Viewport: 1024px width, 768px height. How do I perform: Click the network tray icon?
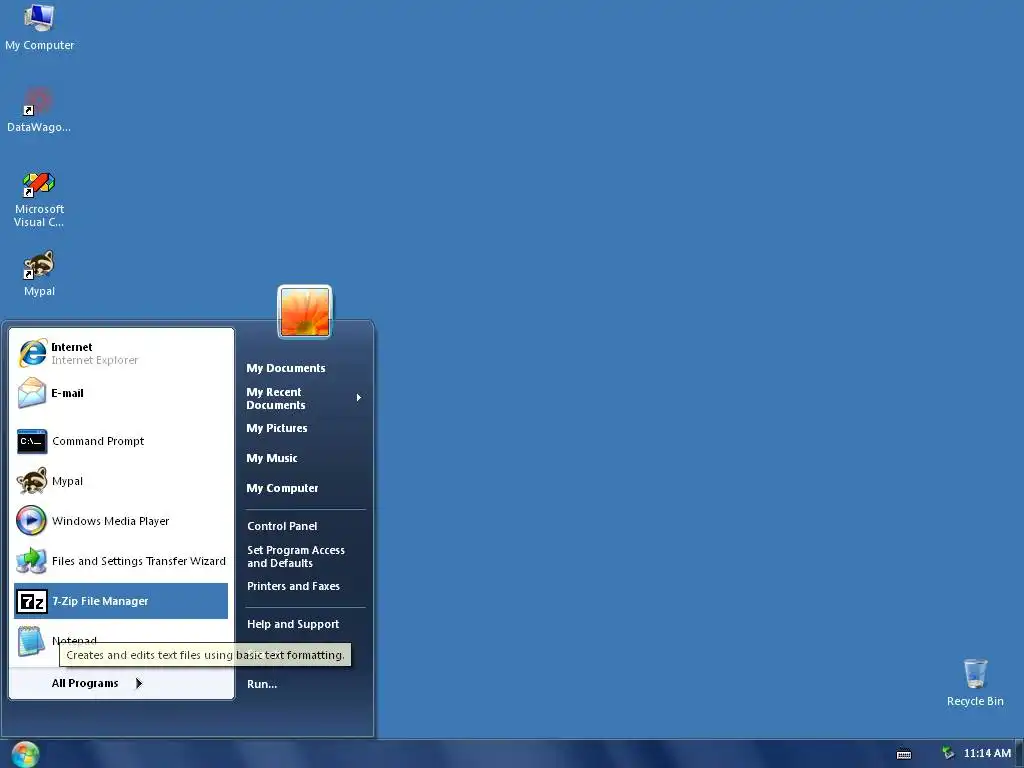coord(948,754)
